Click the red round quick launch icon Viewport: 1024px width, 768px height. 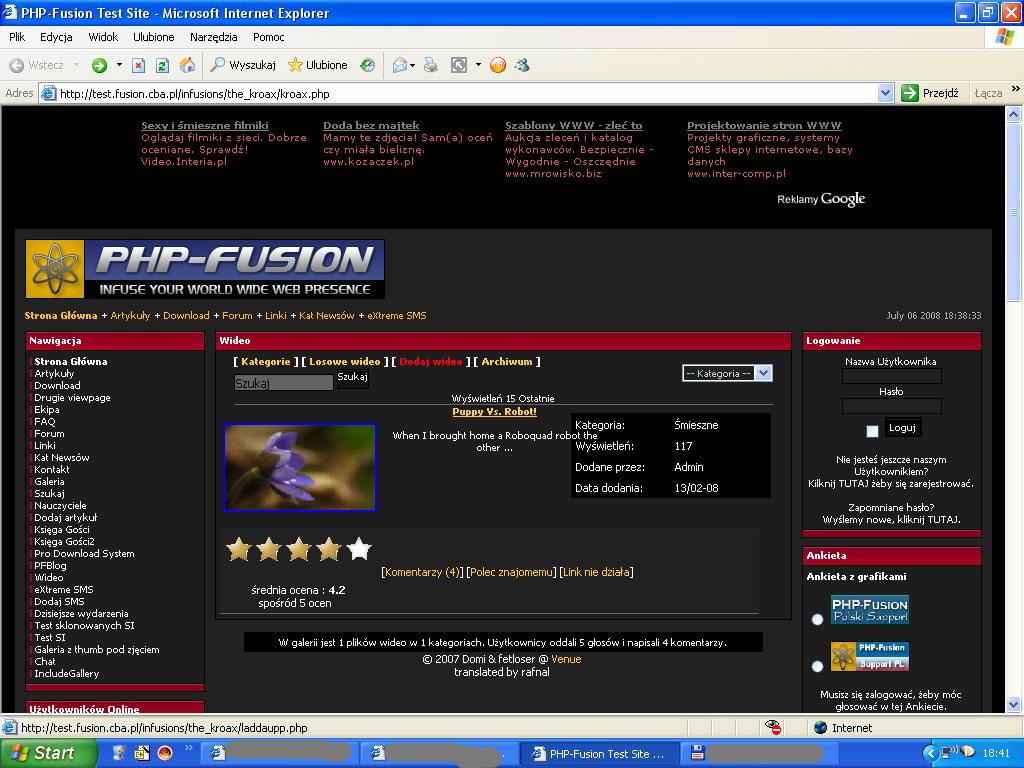point(165,753)
